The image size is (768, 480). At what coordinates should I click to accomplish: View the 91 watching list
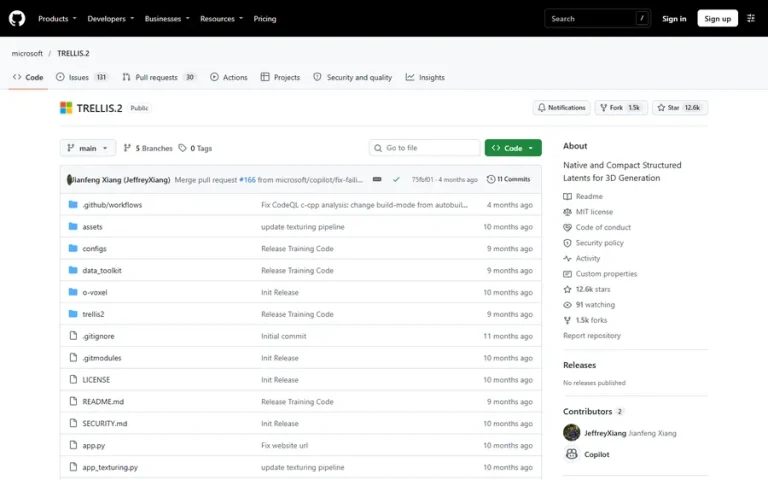pyautogui.click(x=589, y=305)
